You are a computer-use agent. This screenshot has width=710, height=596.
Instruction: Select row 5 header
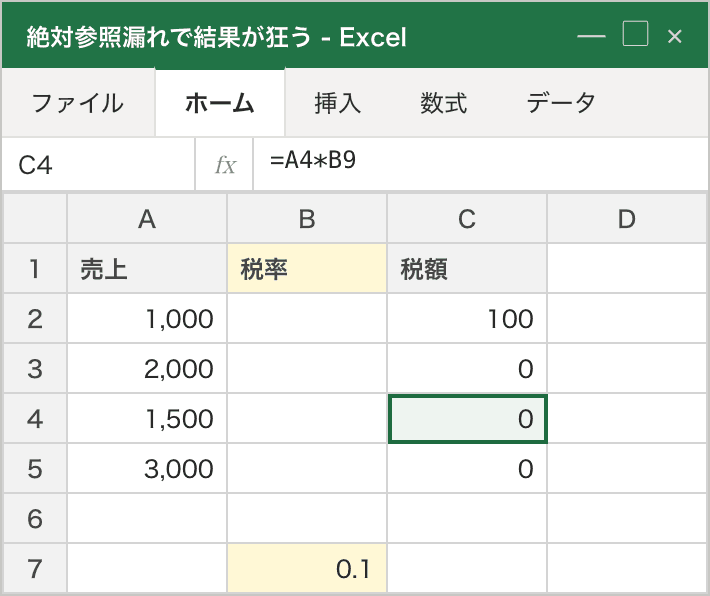(35, 468)
